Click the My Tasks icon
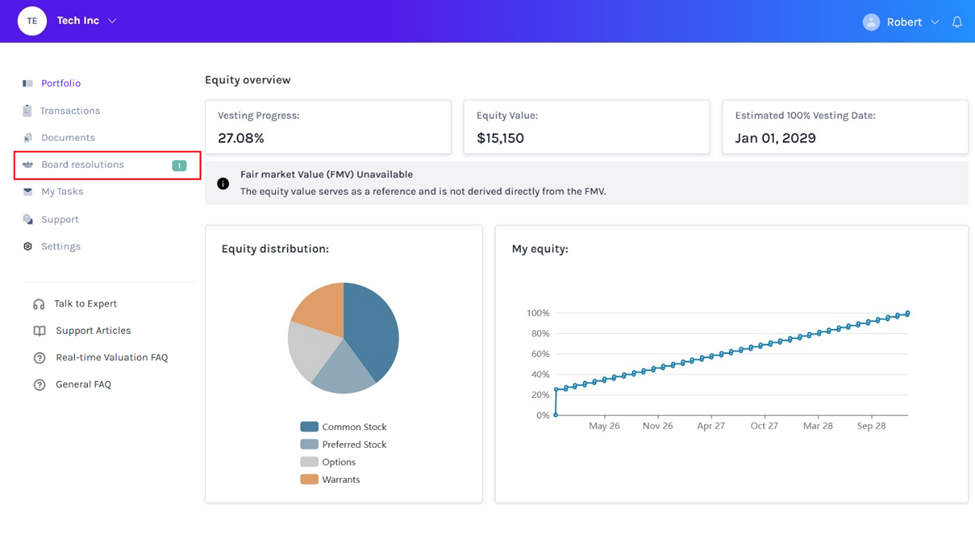The width and height of the screenshot is (975, 540). pos(28,192)
